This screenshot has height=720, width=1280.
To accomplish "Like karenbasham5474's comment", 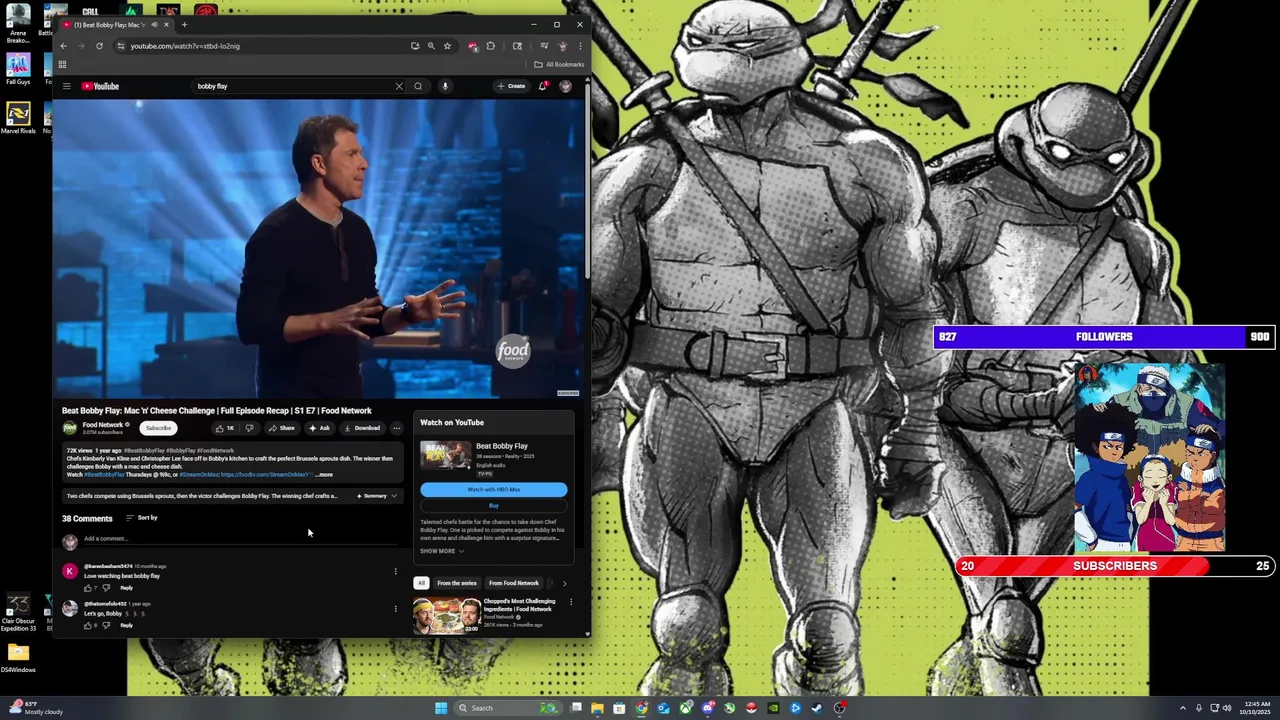I will point(88,587).
